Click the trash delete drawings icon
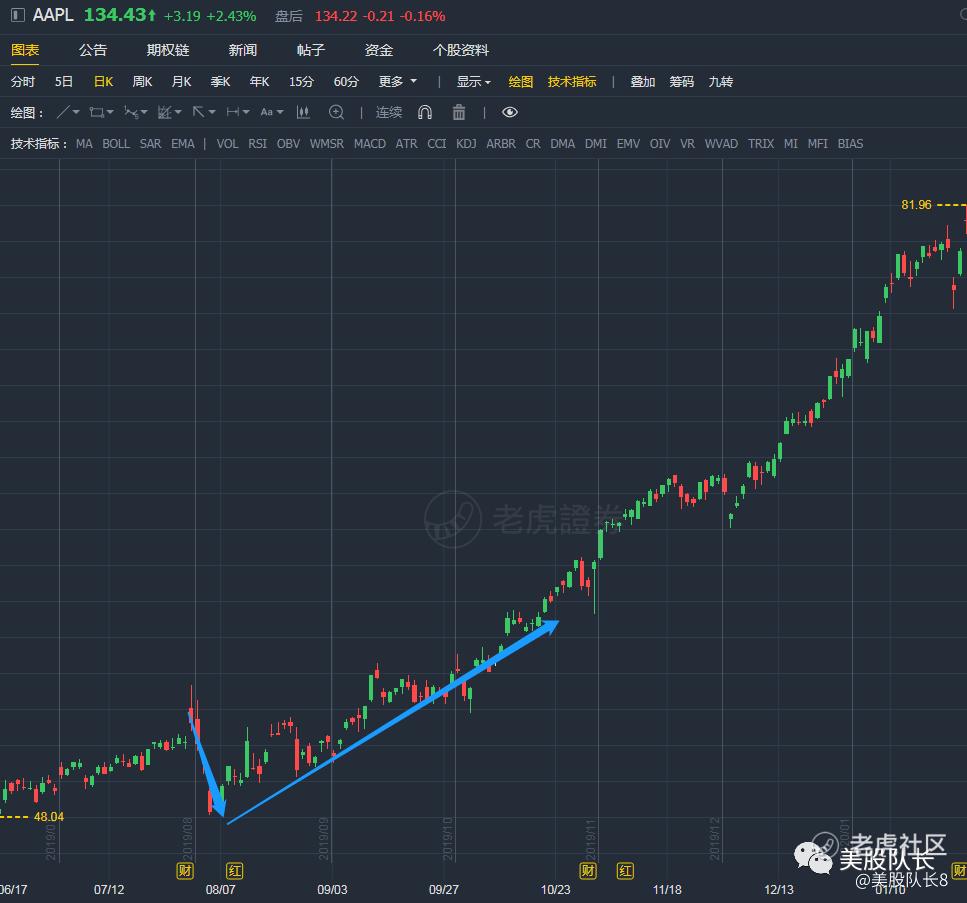Image resolution: width=967 pixels, height=903 pixels. click(x=459, y=112)
